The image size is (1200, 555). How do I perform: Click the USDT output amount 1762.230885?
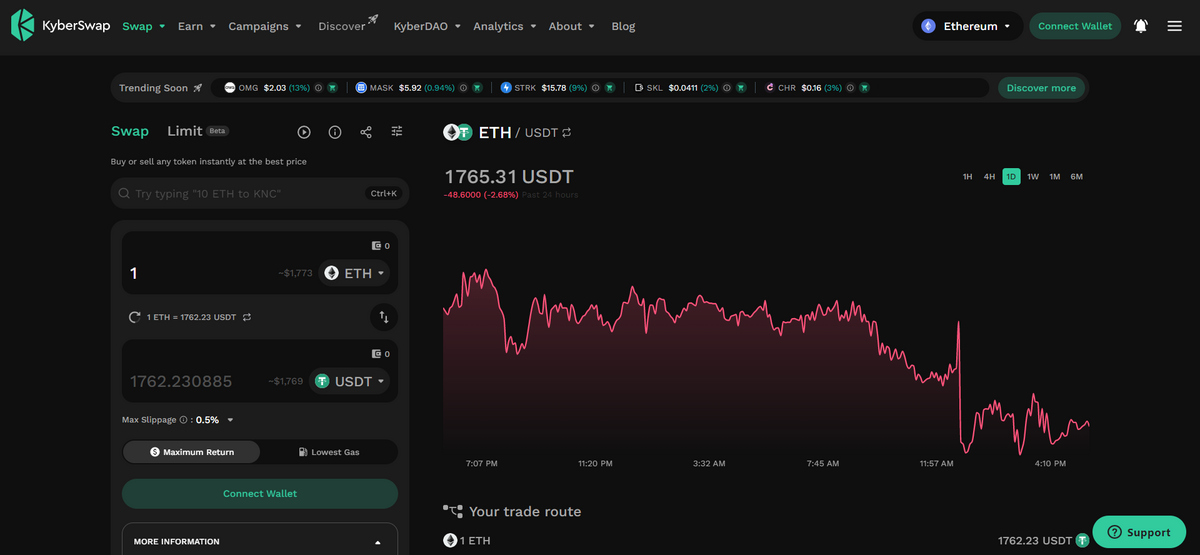coord(181,381)
